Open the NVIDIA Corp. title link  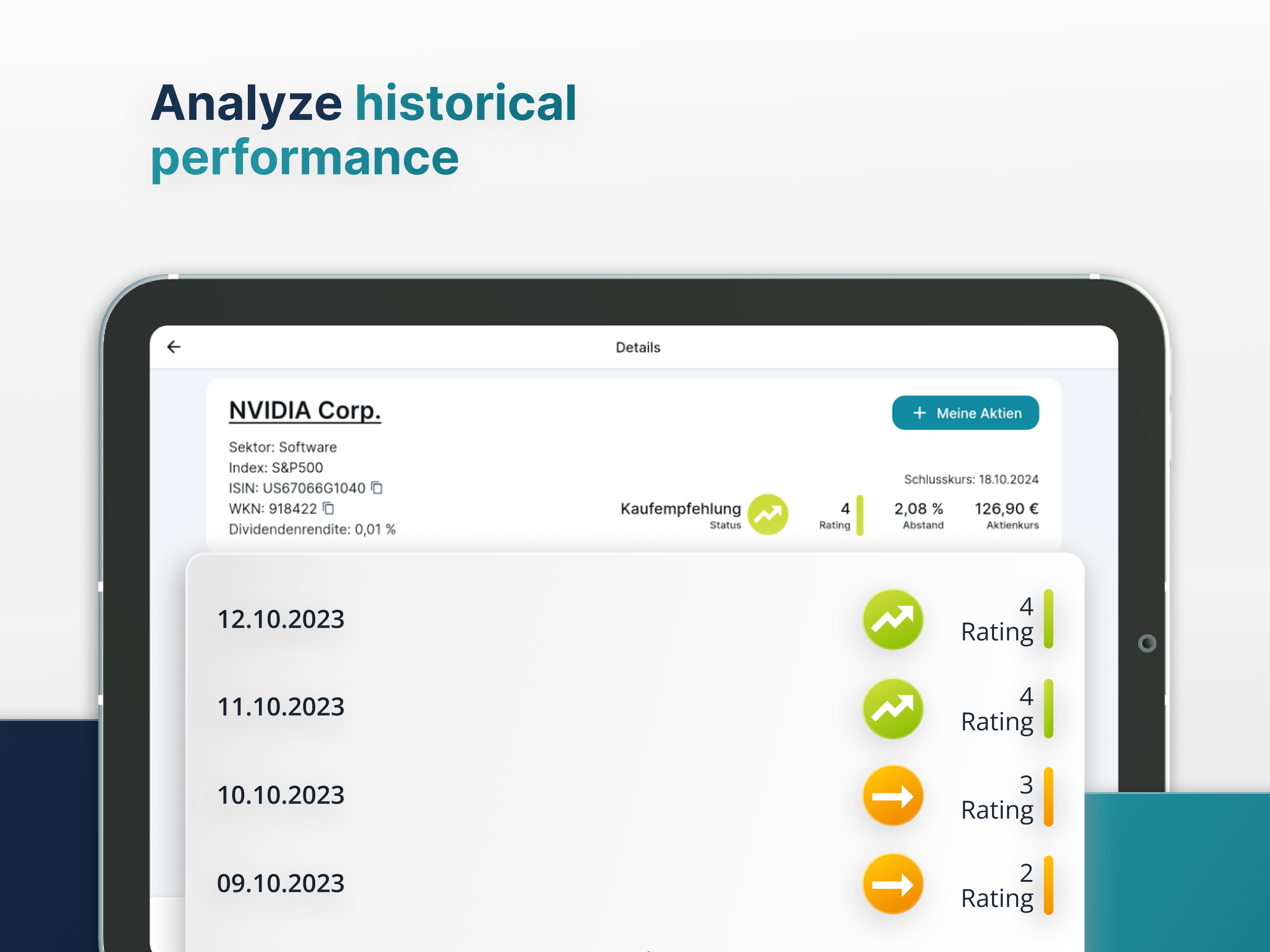pyautogui.click(x=305, y=410)
